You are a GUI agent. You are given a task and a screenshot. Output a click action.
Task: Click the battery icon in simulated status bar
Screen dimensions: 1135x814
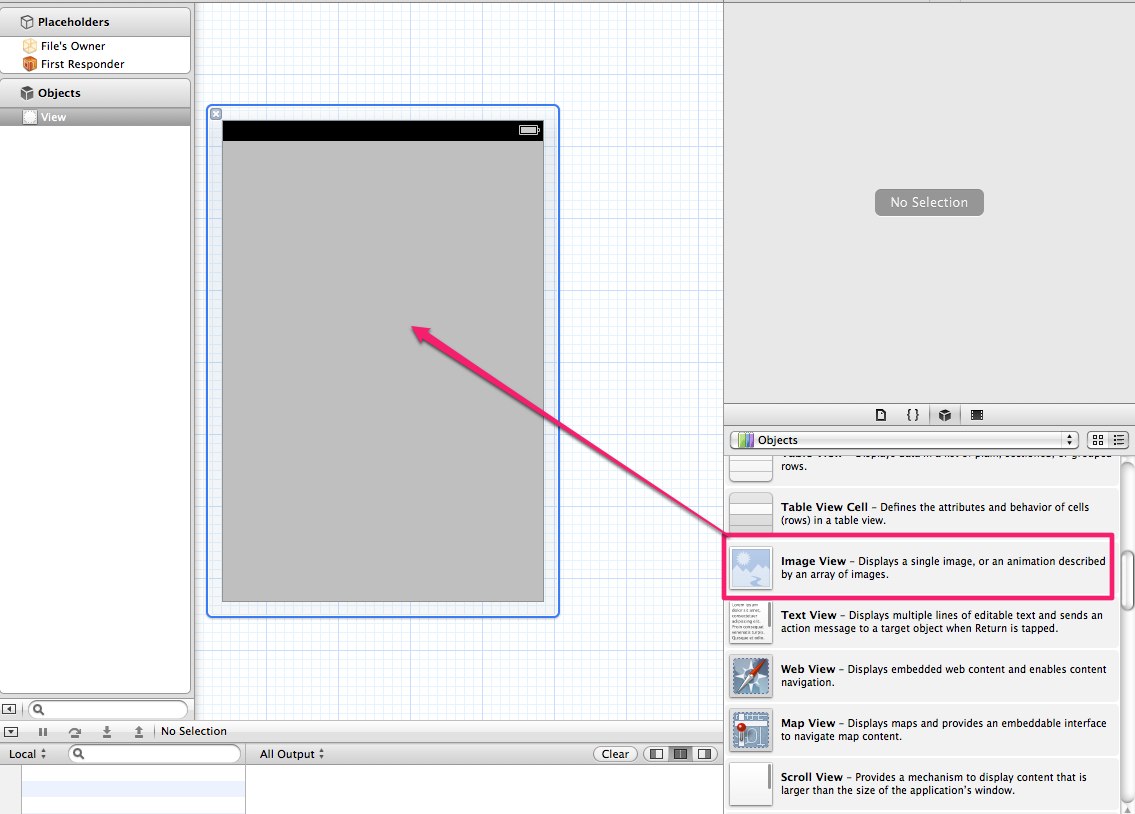tap(529, 130)
